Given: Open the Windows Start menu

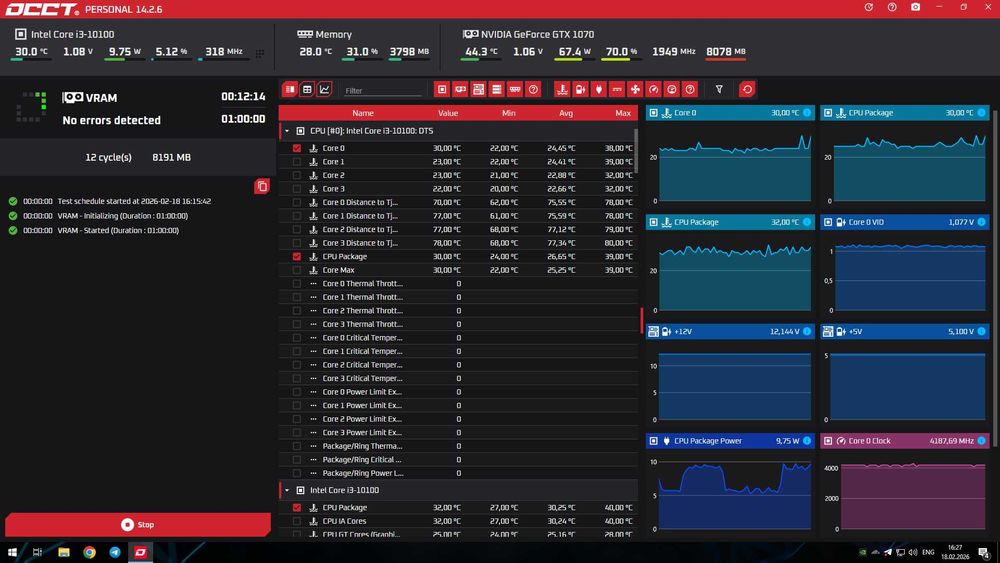Looking at the screenshot, I should [11, 552].
